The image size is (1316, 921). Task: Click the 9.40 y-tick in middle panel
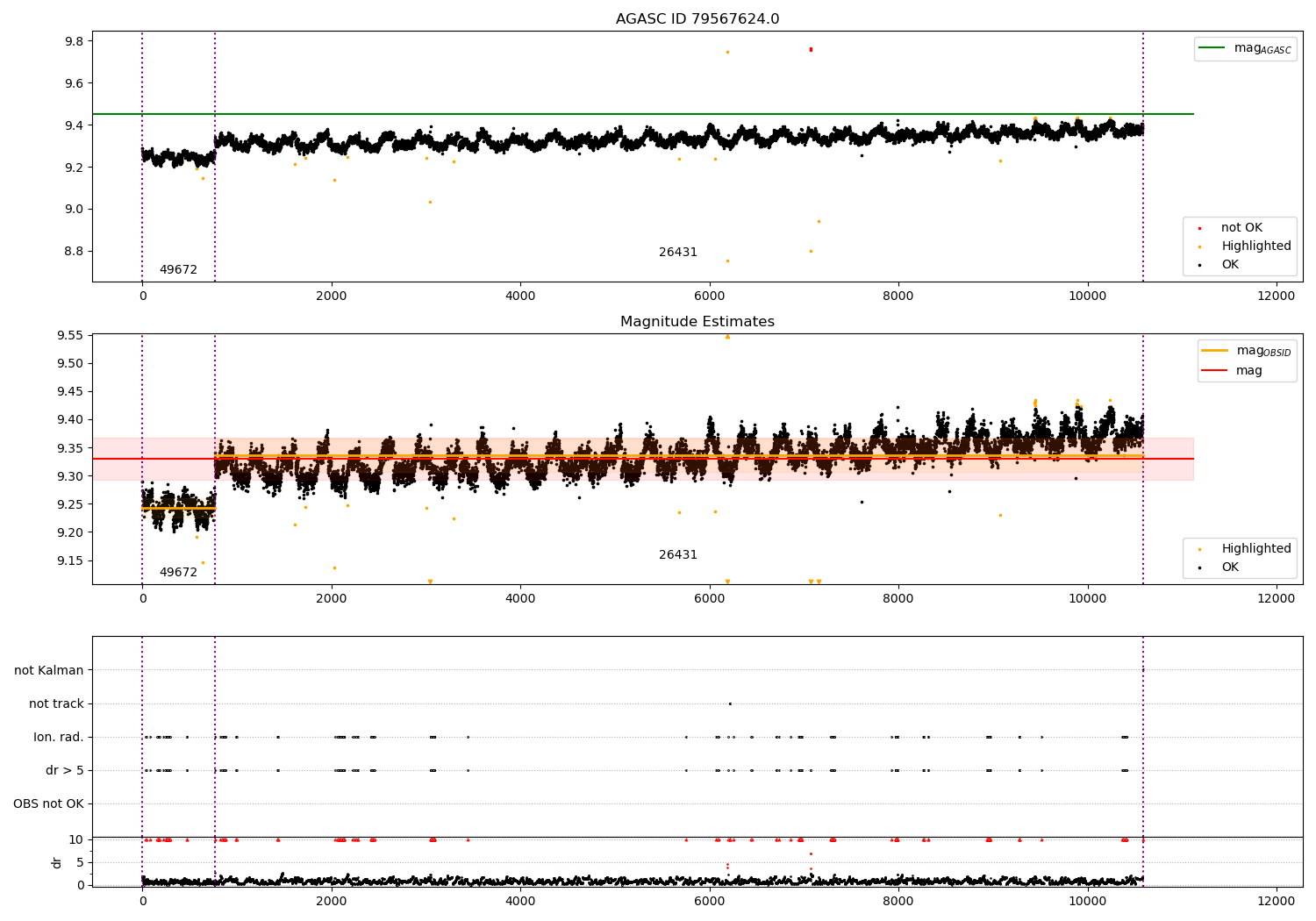pyautogui.click(x=71, y=420)
